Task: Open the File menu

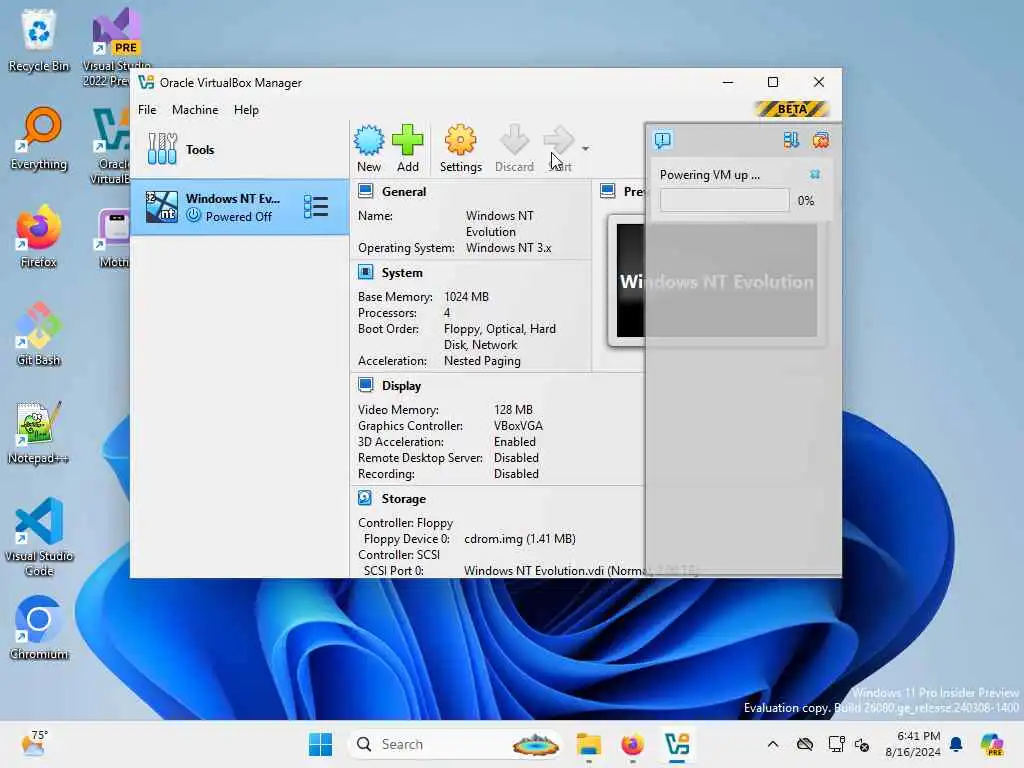Action: (147, 110)
